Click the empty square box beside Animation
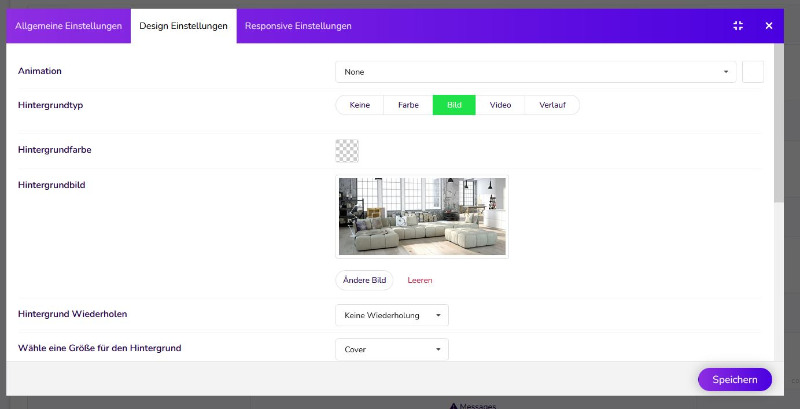Image resolution: width=800 pixels, height=409 pixels. point(753,72)
